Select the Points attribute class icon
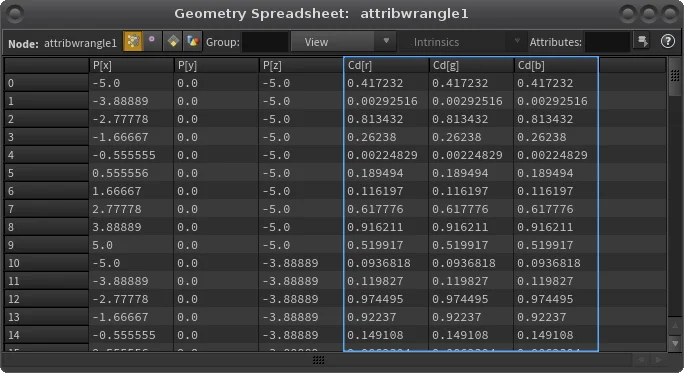 [x=133, y=41]
